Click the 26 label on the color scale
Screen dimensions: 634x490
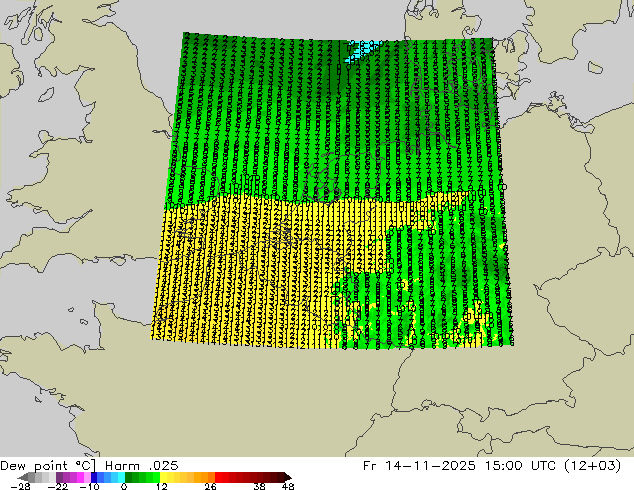pyautogui.click(x=210, y=486)
